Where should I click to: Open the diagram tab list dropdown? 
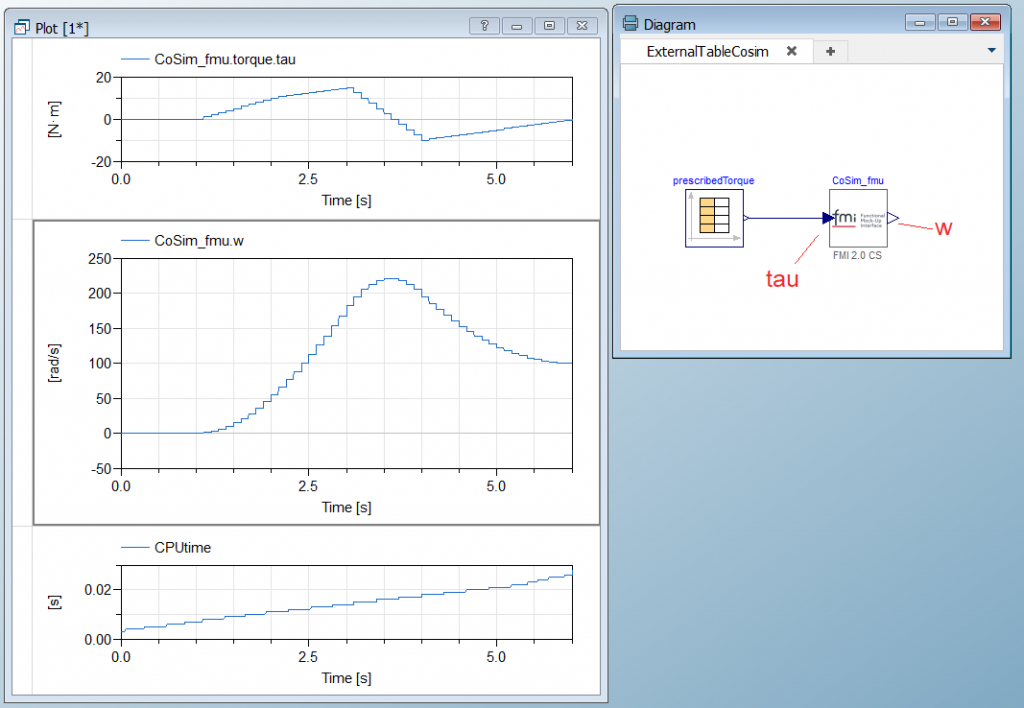click(991, 50)
